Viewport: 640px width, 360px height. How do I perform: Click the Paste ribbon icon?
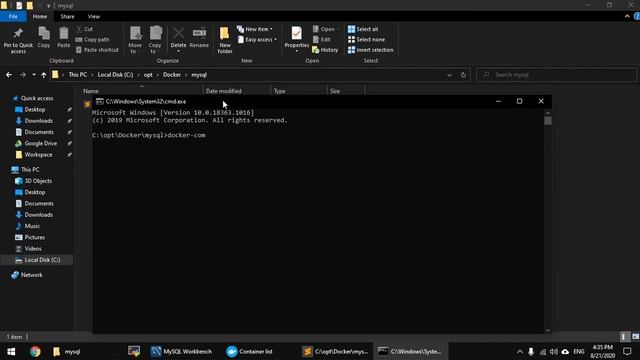64,38
